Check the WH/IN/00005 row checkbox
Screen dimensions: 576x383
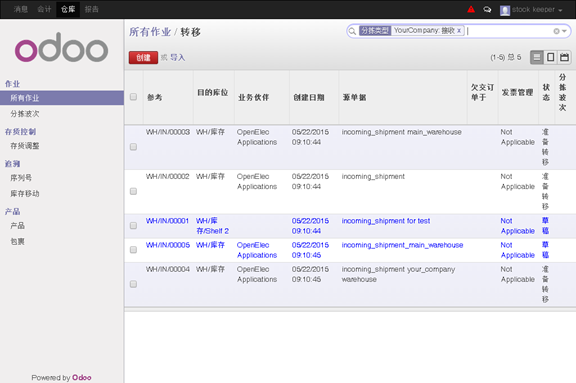point(133,250)
